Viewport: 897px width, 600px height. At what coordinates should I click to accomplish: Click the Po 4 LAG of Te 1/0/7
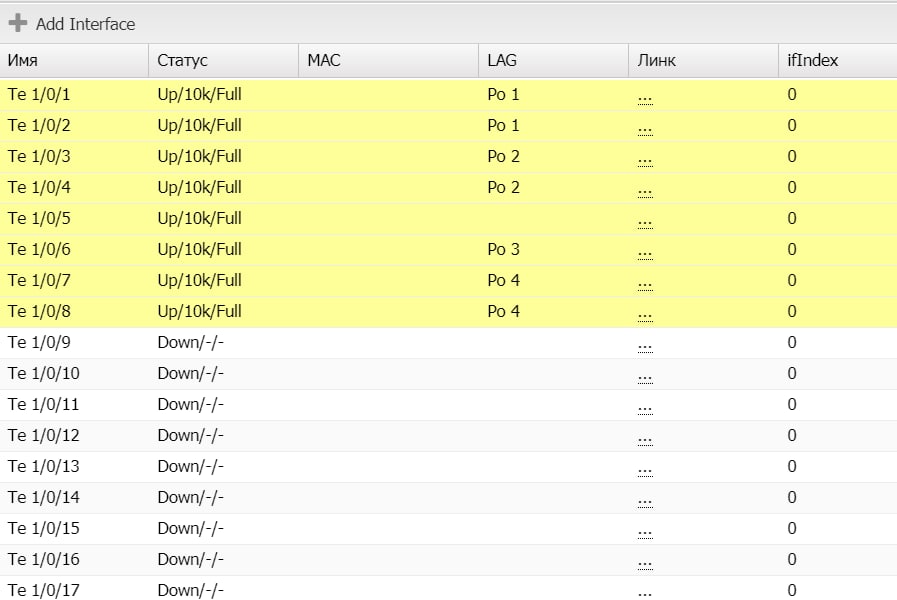pyautogui.click(x=503, y=280)
